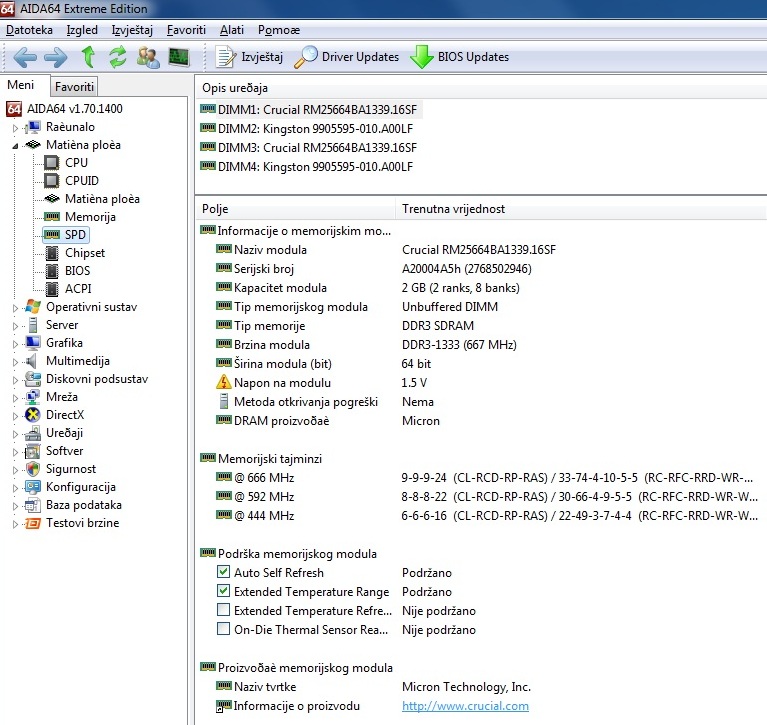
Task: Toggle the Extended Temperature Range checkbox
Action: 224,592
